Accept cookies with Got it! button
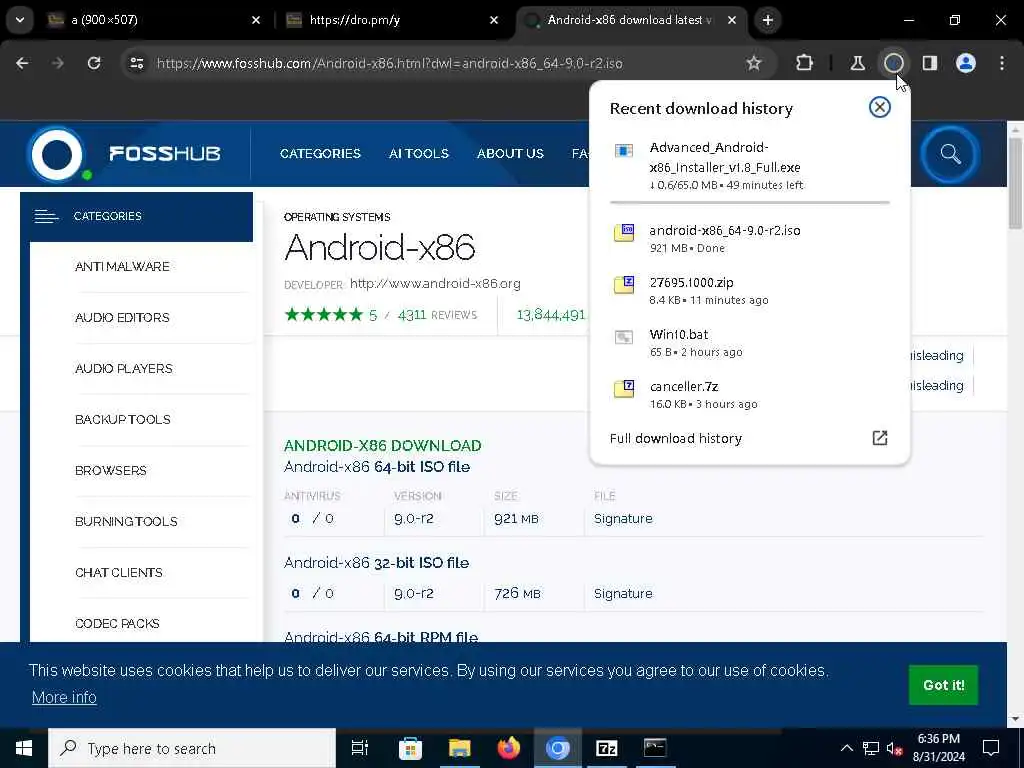 943,685
